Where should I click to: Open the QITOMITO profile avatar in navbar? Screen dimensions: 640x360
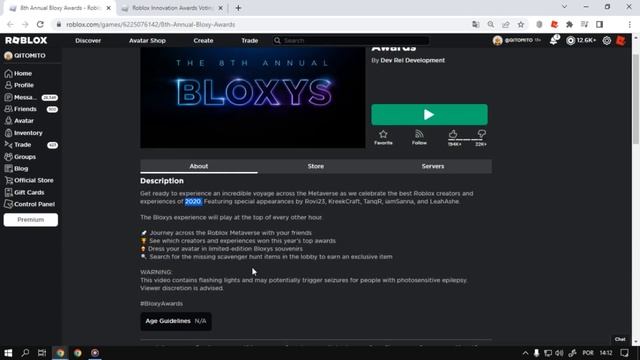(497, 40)
